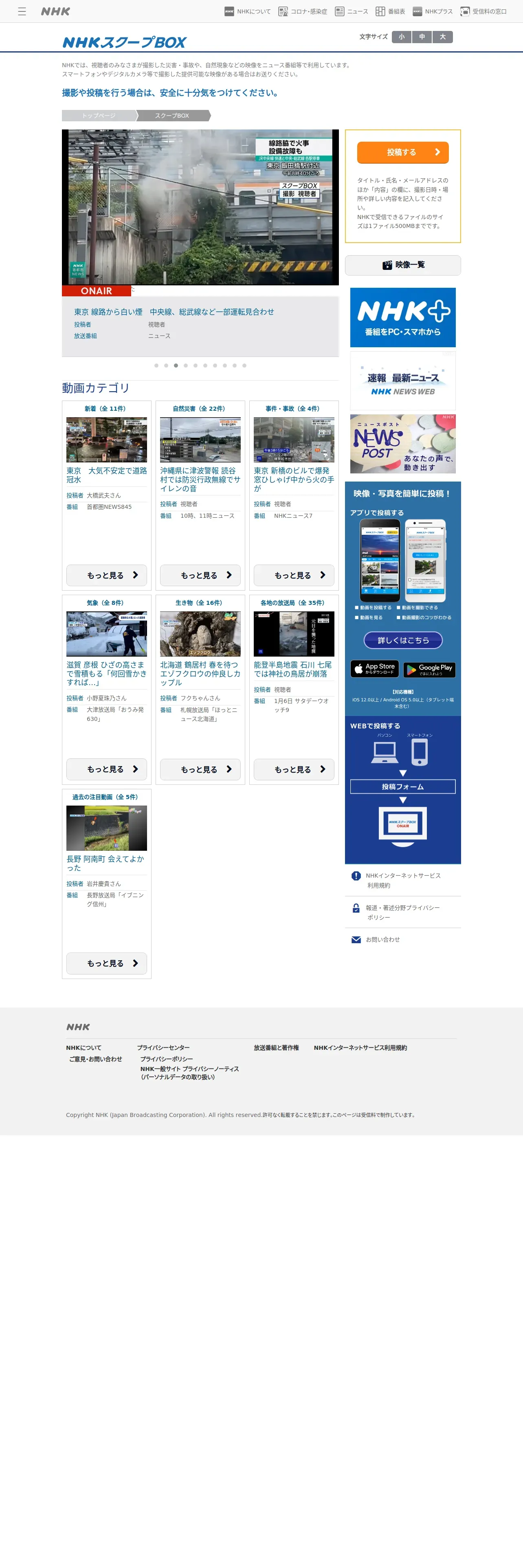Open the App Store download badge
Image resolution: width=523 pixels, height=1568 pixels.
pos(375,669)
